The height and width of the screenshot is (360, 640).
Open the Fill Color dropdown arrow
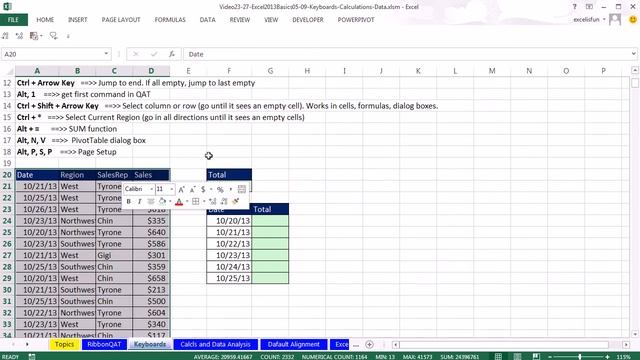(x=170, y=201)
